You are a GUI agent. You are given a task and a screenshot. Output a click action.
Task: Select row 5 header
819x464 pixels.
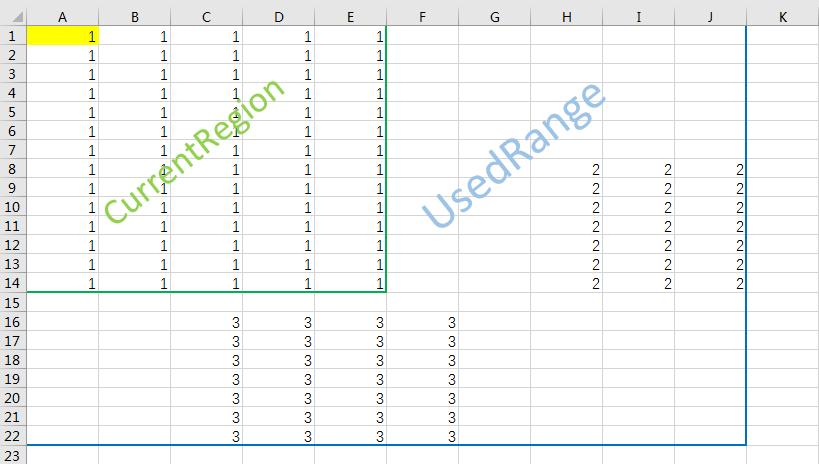coord(13,112)
